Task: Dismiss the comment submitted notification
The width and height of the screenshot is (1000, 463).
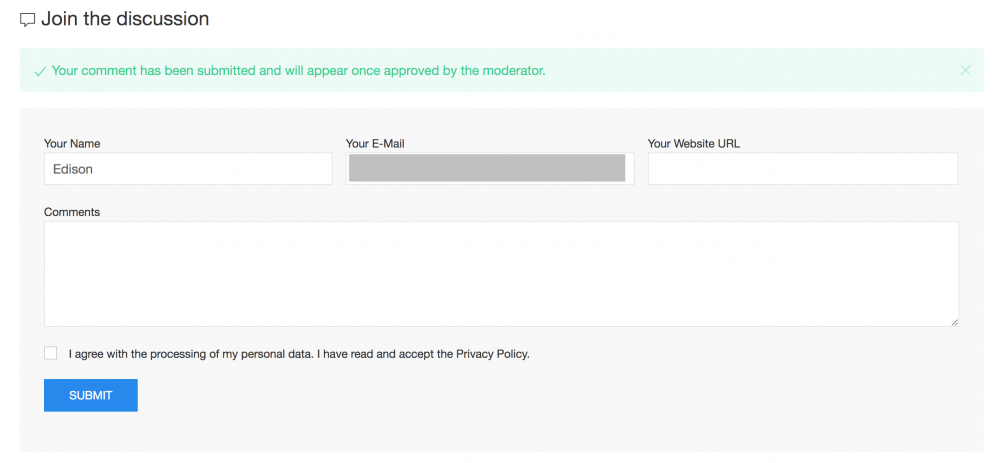Action: pos(965,70)
